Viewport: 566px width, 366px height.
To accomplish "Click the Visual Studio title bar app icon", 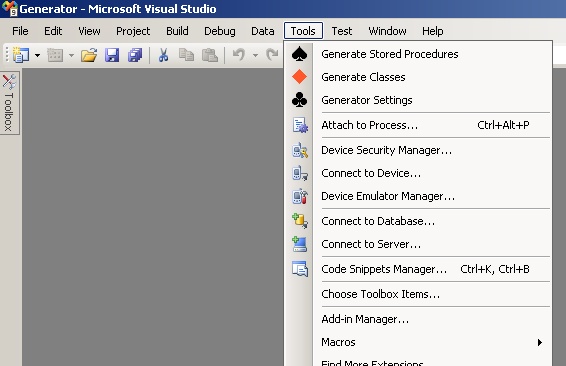I will point(9,8).
